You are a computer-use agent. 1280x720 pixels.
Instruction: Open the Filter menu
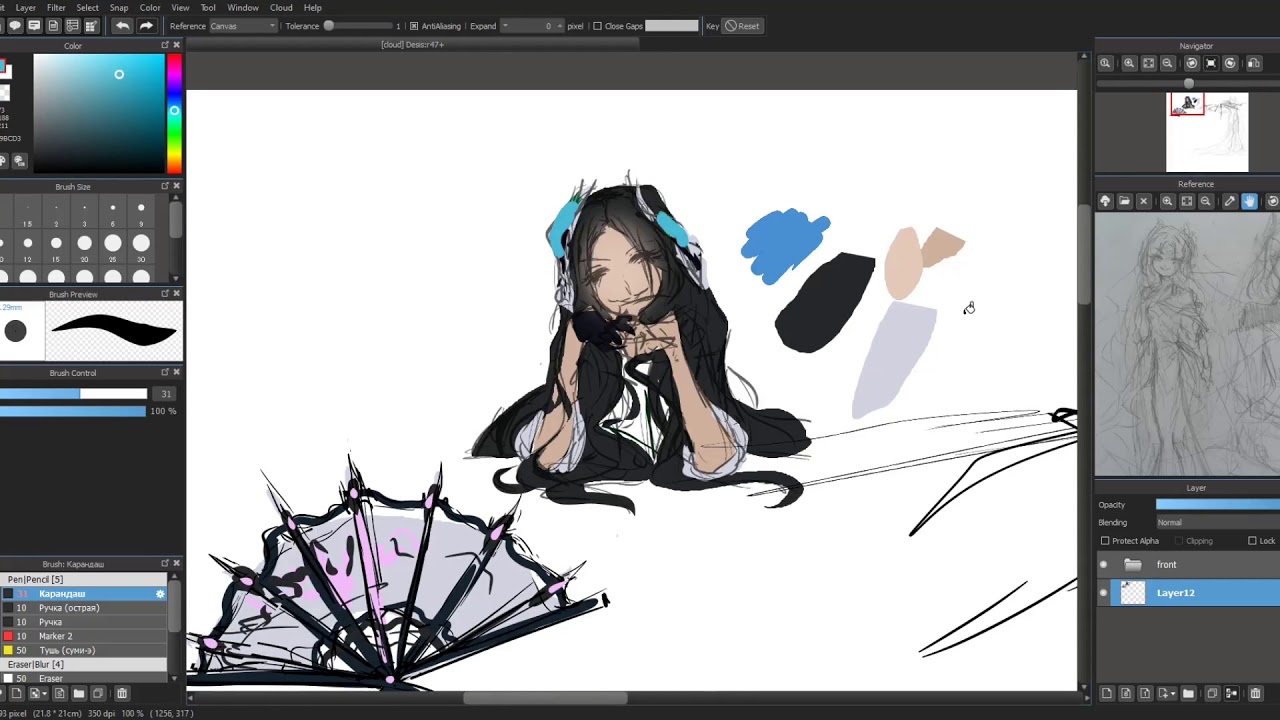pos(56,7)
